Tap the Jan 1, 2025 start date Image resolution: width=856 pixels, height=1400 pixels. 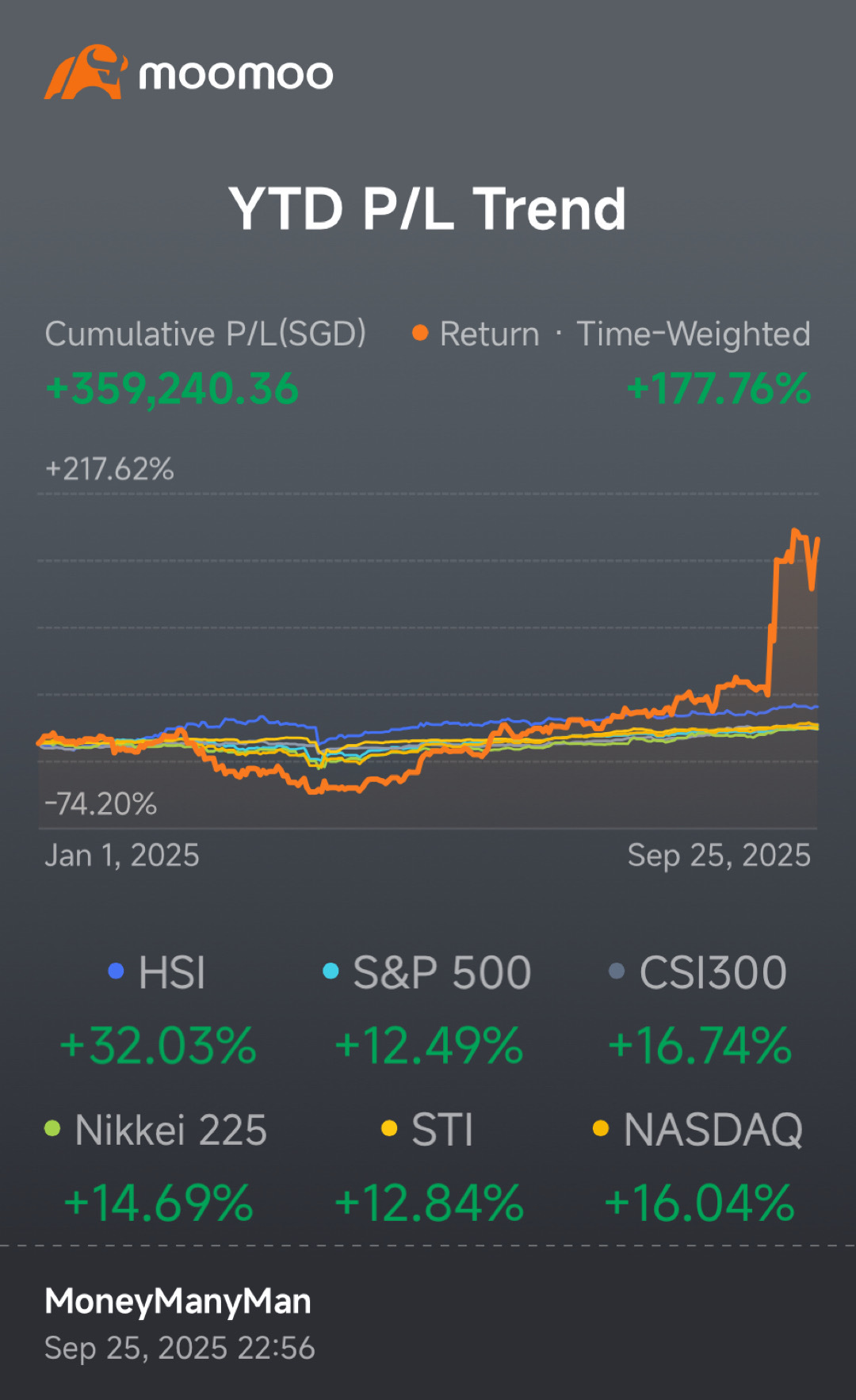[x=122, y=856]
